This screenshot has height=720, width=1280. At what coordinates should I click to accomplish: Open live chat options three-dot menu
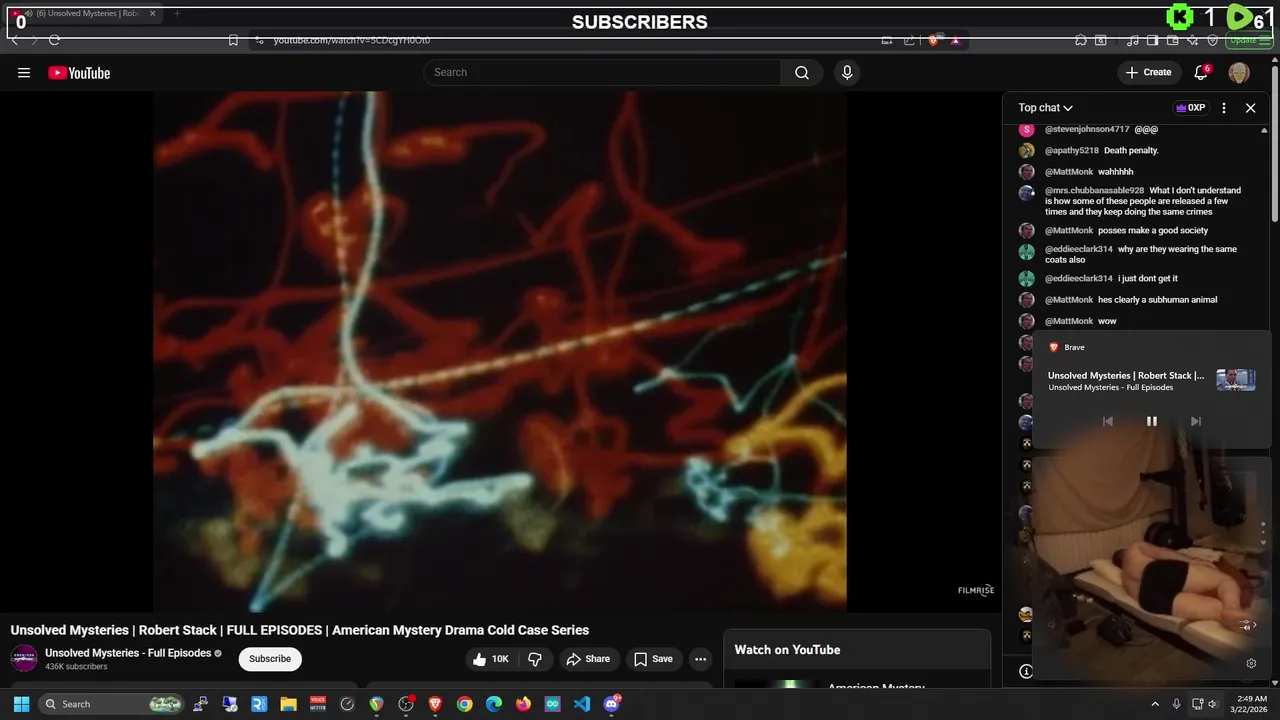[1224, 108]
